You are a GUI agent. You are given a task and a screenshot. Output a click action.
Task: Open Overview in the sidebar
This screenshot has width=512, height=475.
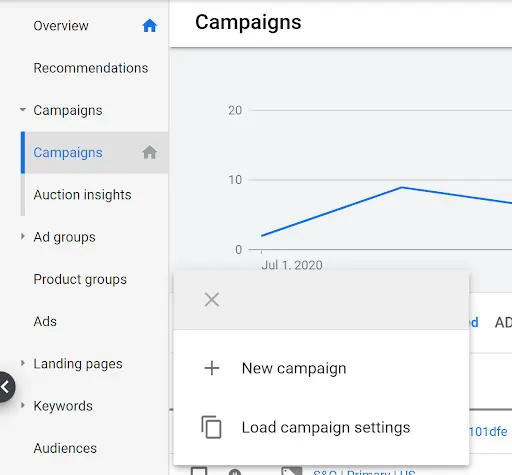pyautogui.click(x=61, y=26)
